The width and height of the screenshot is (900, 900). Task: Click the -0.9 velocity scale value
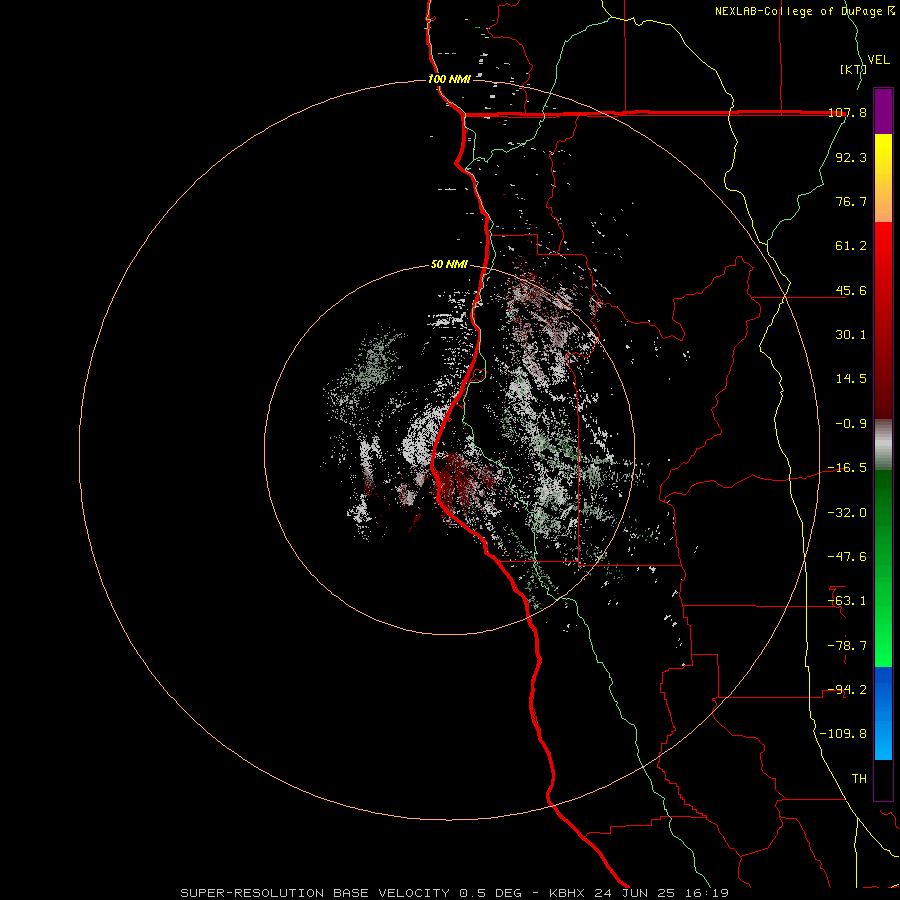click(851, 424)
